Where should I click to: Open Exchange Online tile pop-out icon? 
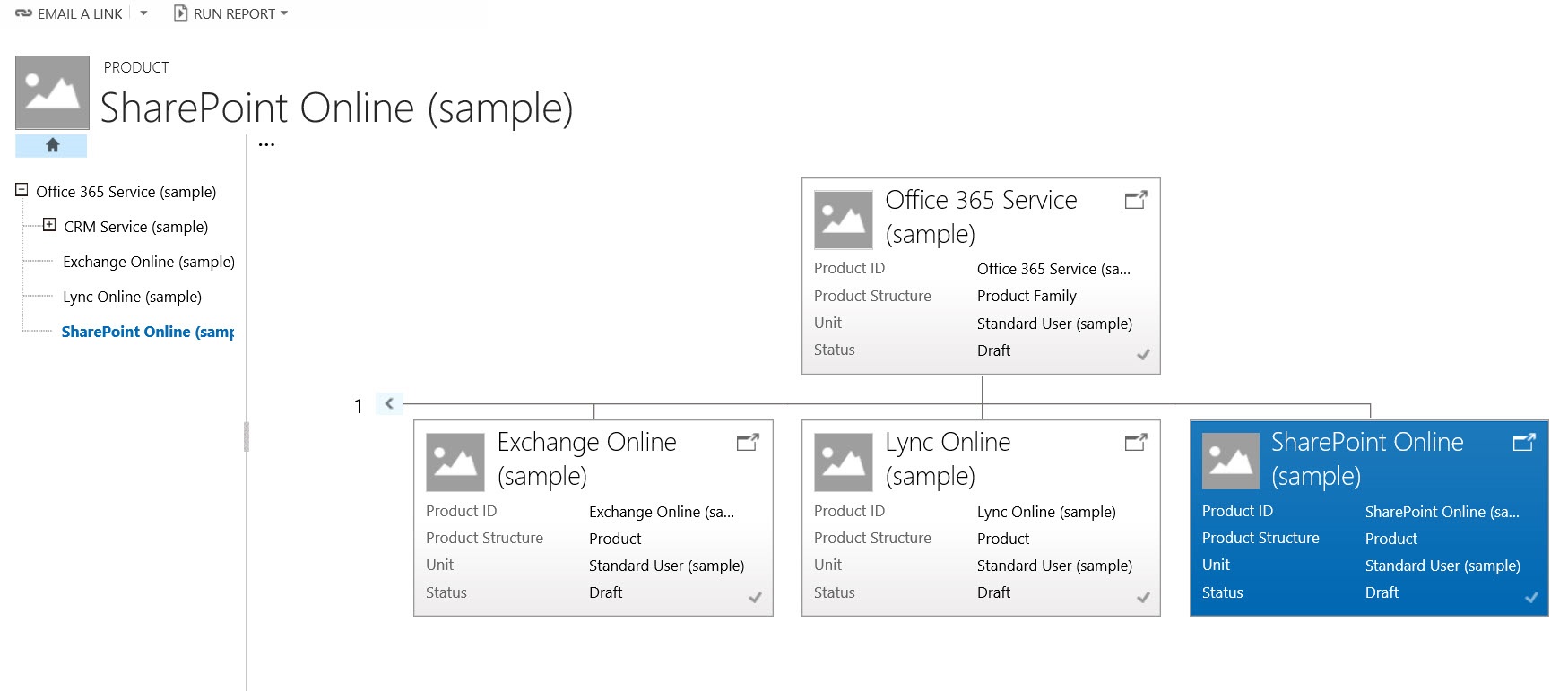747,442
